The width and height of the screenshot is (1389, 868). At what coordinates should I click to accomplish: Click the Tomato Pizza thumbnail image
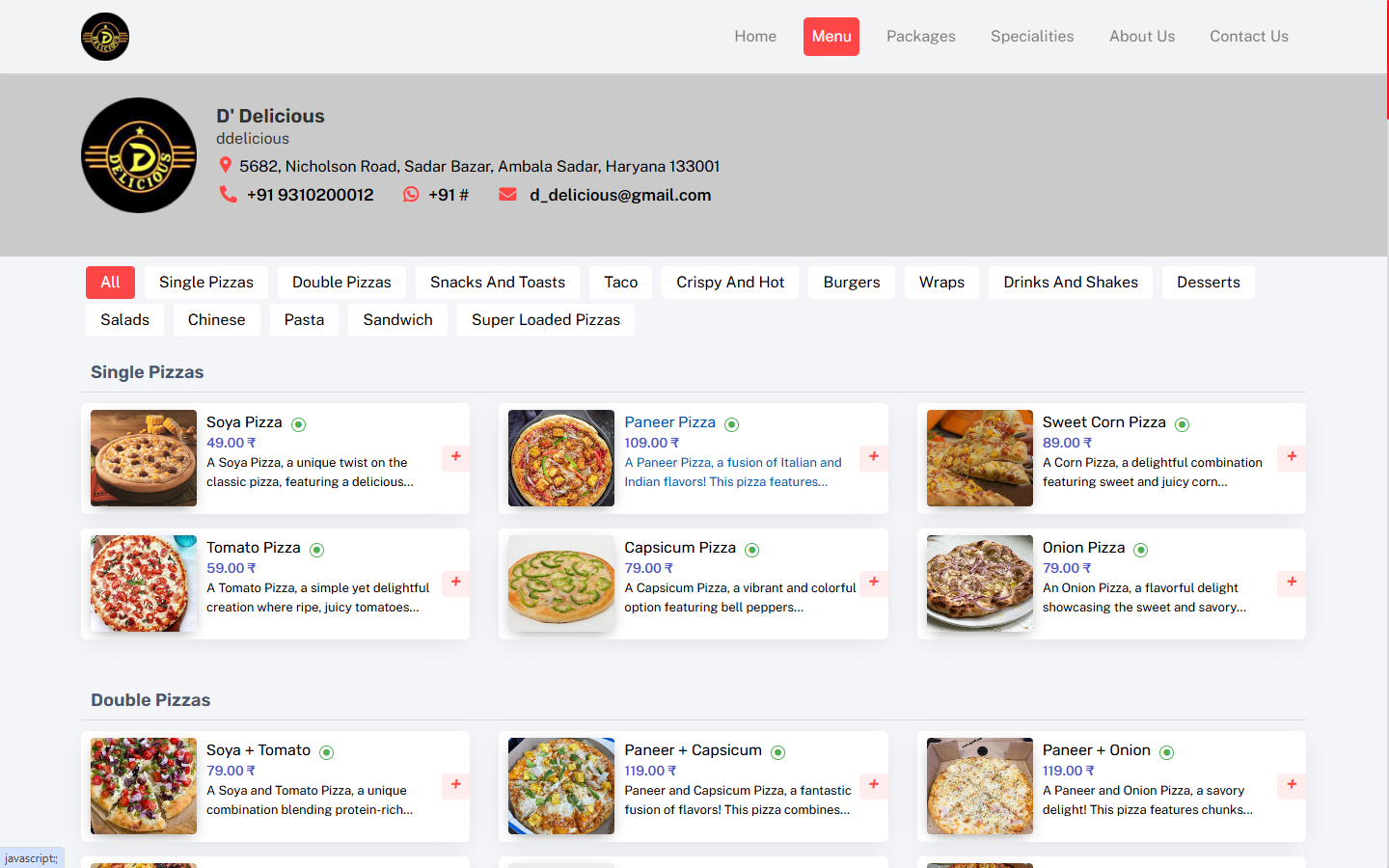(x=143, y=583)
